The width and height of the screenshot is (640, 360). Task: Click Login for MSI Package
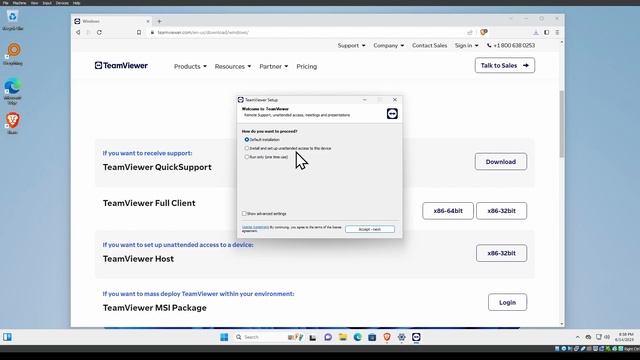pos(507,302)
